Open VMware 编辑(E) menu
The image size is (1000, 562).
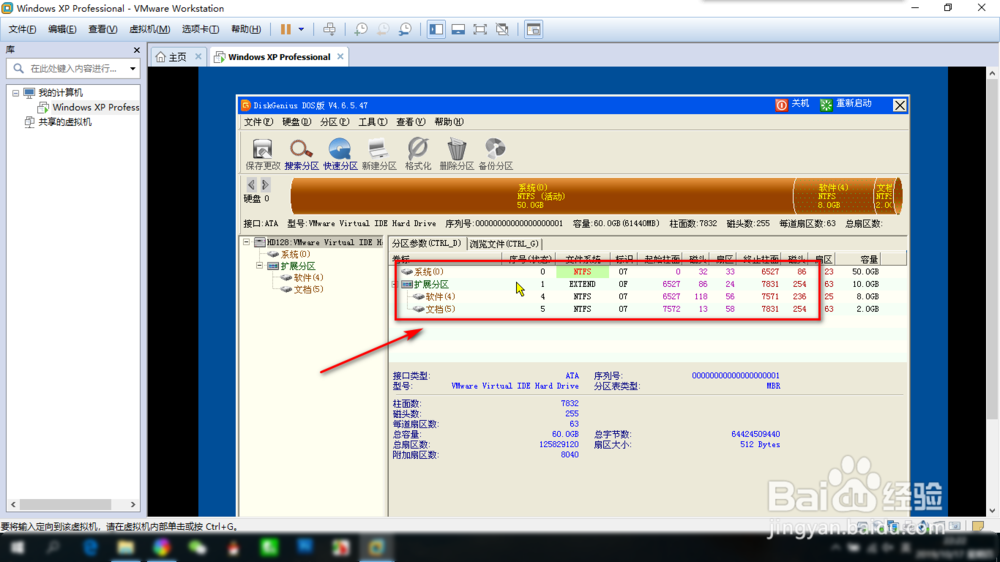62,29
